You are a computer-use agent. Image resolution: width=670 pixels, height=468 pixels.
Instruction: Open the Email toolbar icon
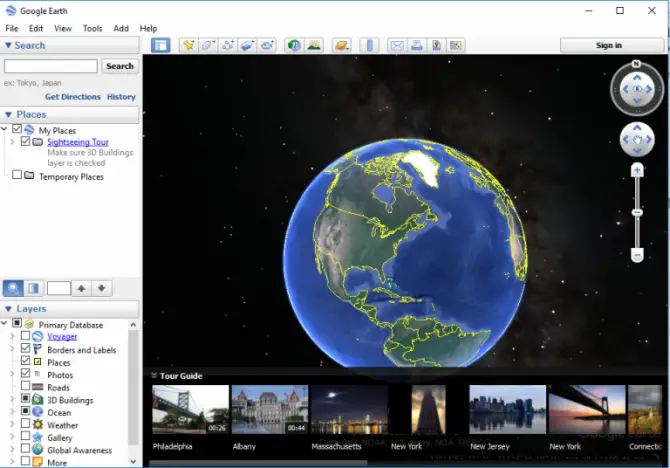[x=397, y=45]
